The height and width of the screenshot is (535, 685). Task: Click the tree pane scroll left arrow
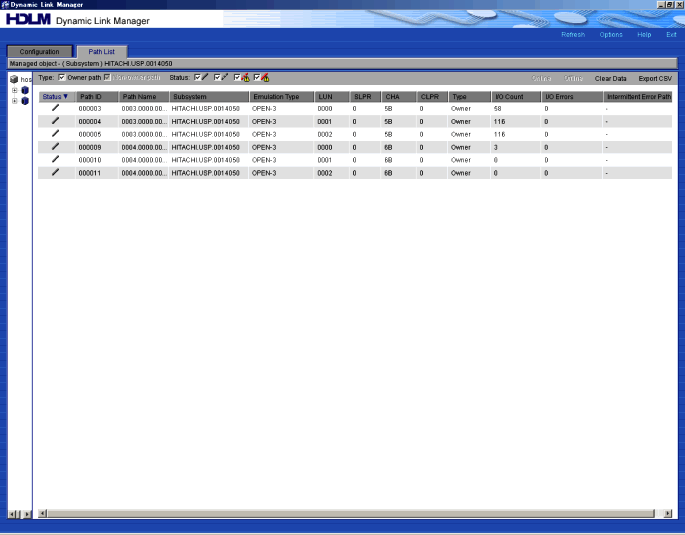point(13,514)
